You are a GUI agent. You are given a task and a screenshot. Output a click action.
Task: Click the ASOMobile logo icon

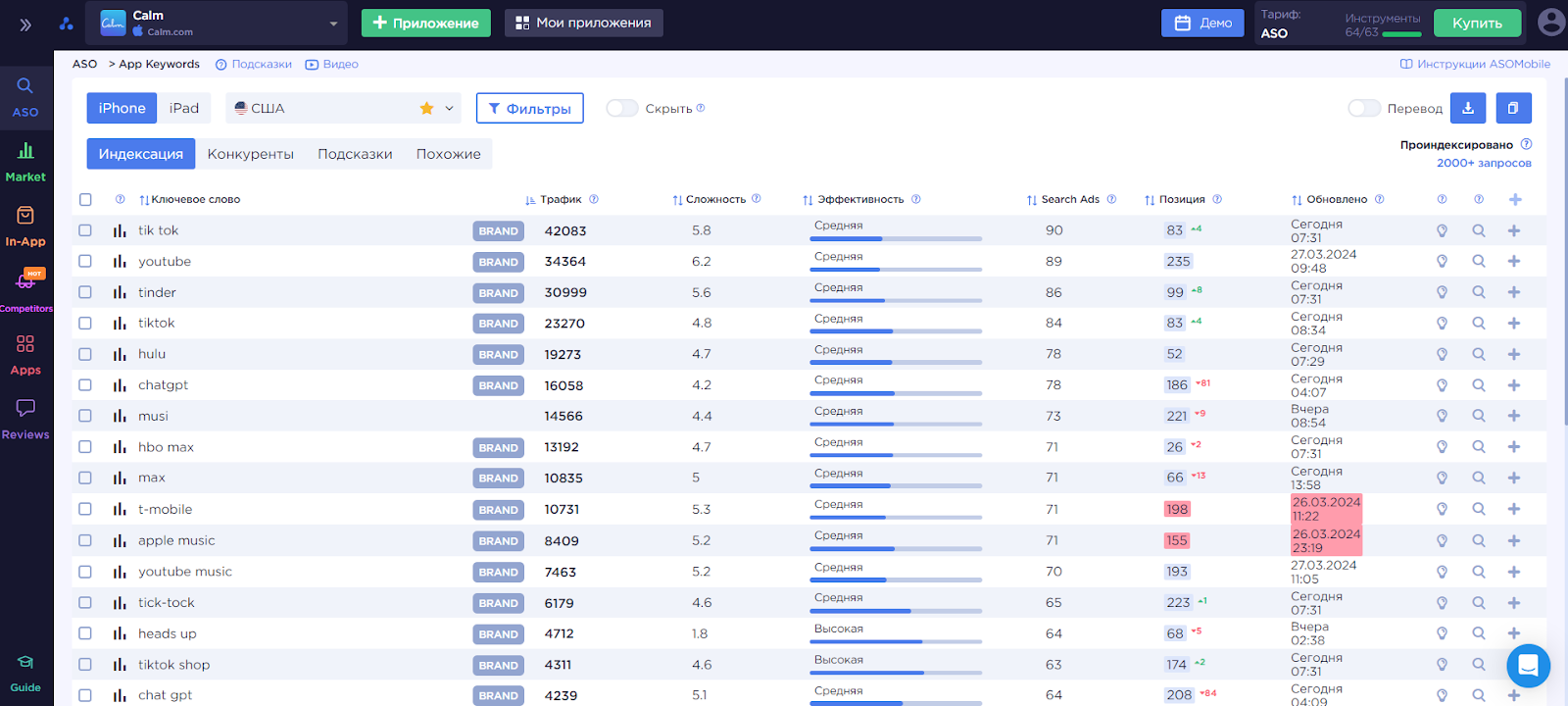[x=66, y=24]
